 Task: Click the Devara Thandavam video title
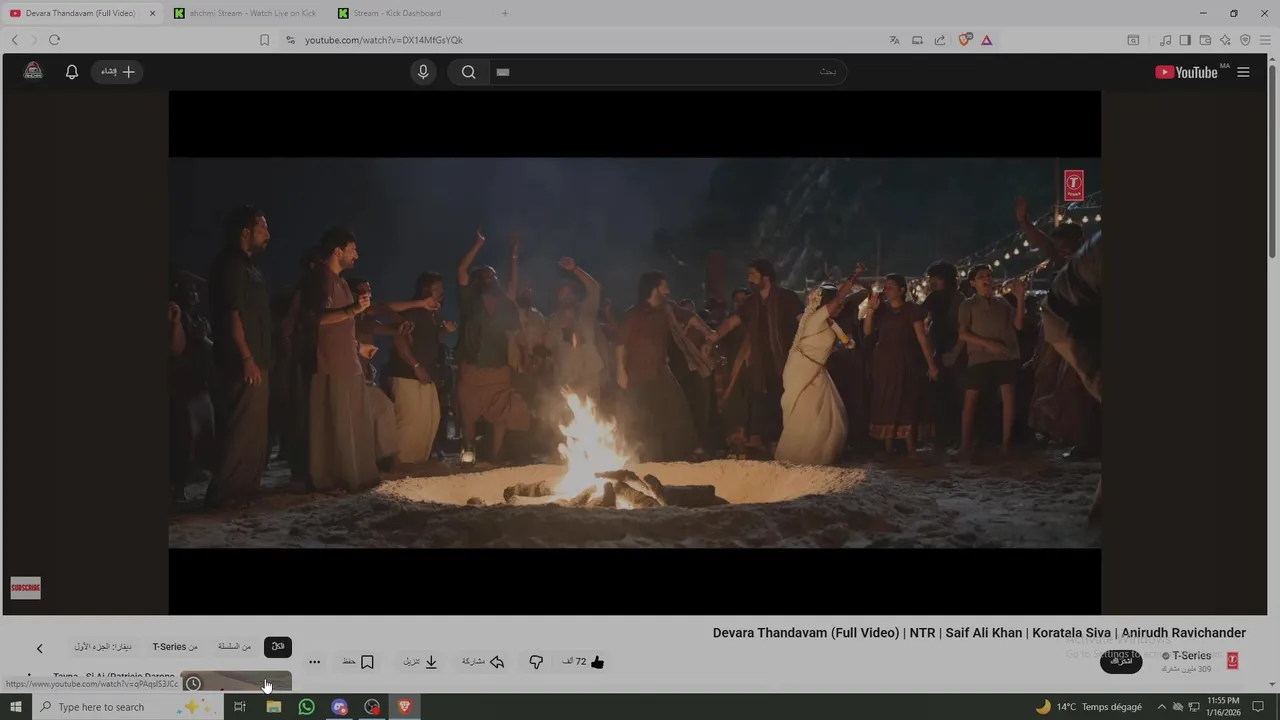(979, 633)
